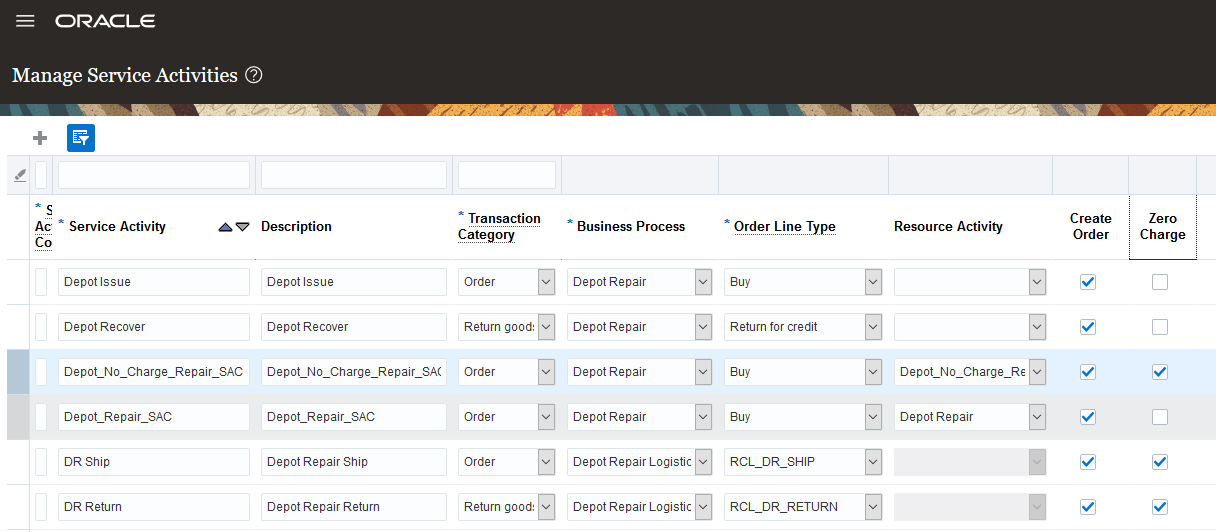Expand Business Process dropdown for Depot Recover
Viewport: 1216px width, 532px height.
[703, 327]
